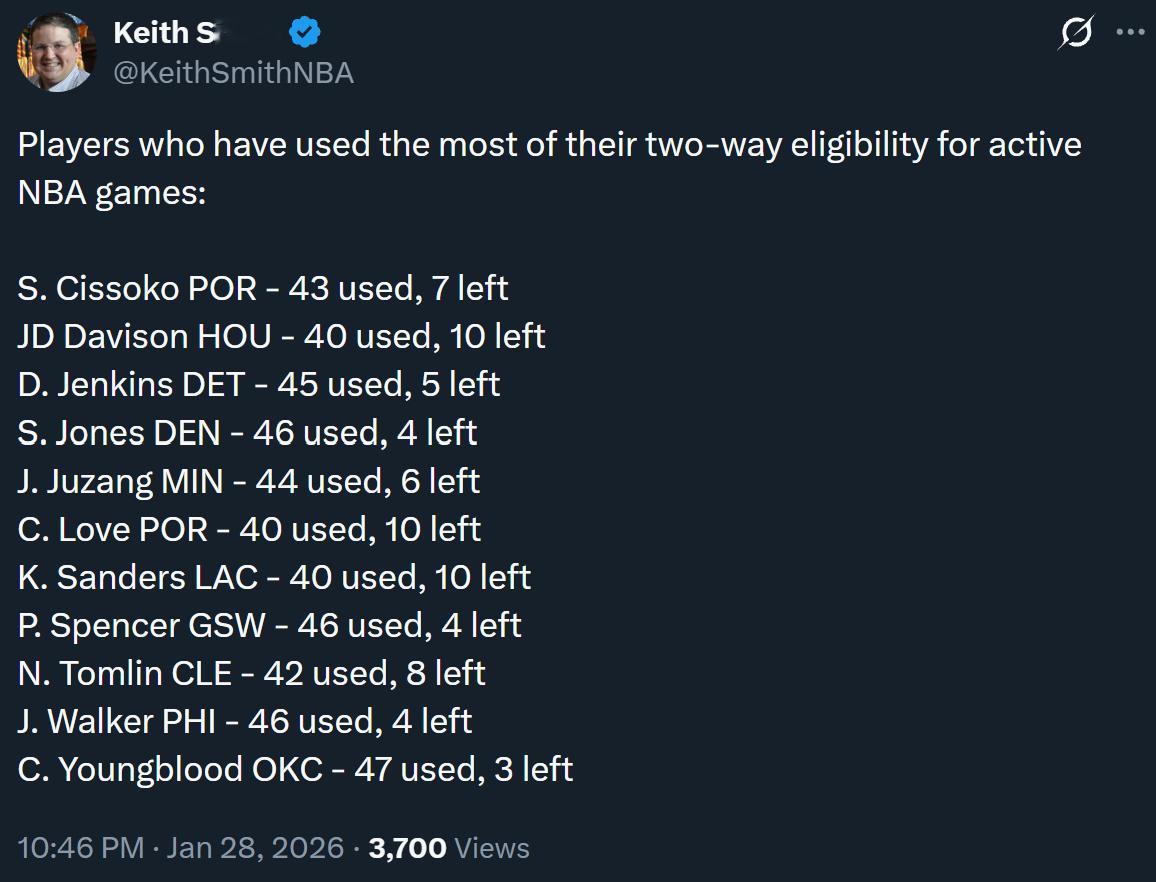Open Keith's profile photo avatar
This screenshot has width=1156, height=882.
(x=56, y=52)
